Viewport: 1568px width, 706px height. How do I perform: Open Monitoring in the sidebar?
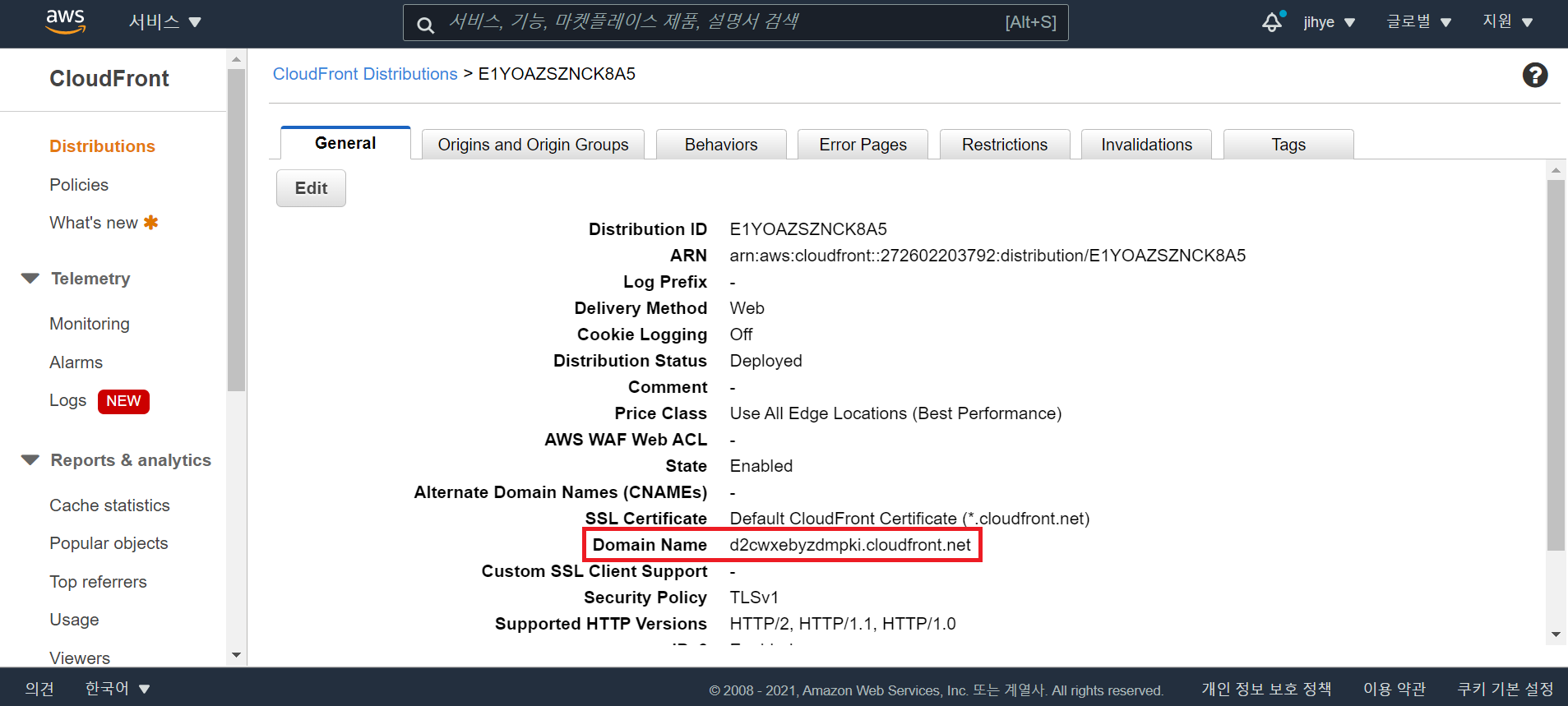[x=90, y=324]
